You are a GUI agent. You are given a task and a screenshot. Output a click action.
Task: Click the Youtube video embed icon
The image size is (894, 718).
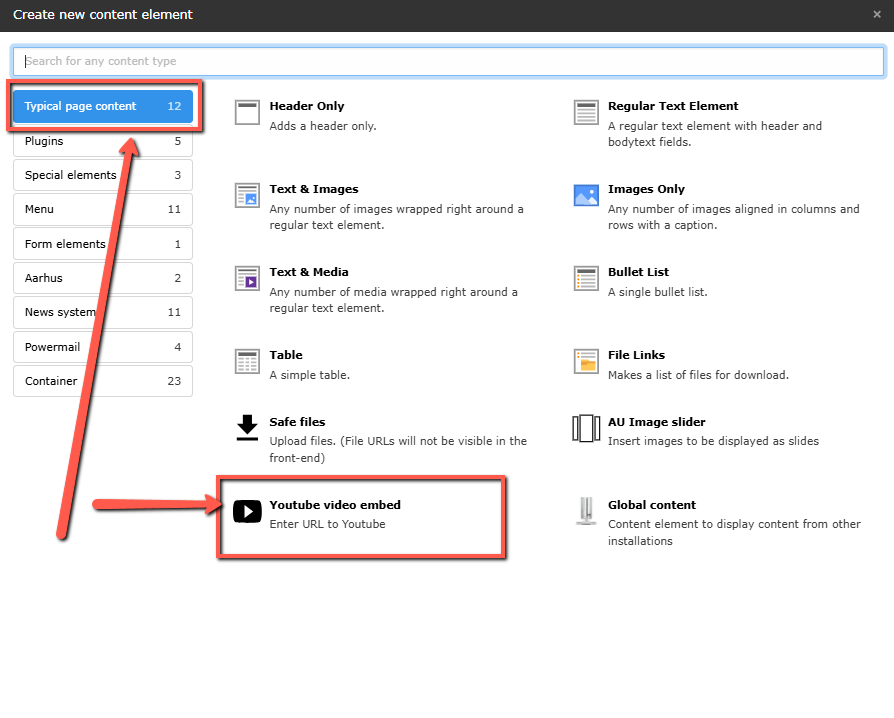coord(247,512)
